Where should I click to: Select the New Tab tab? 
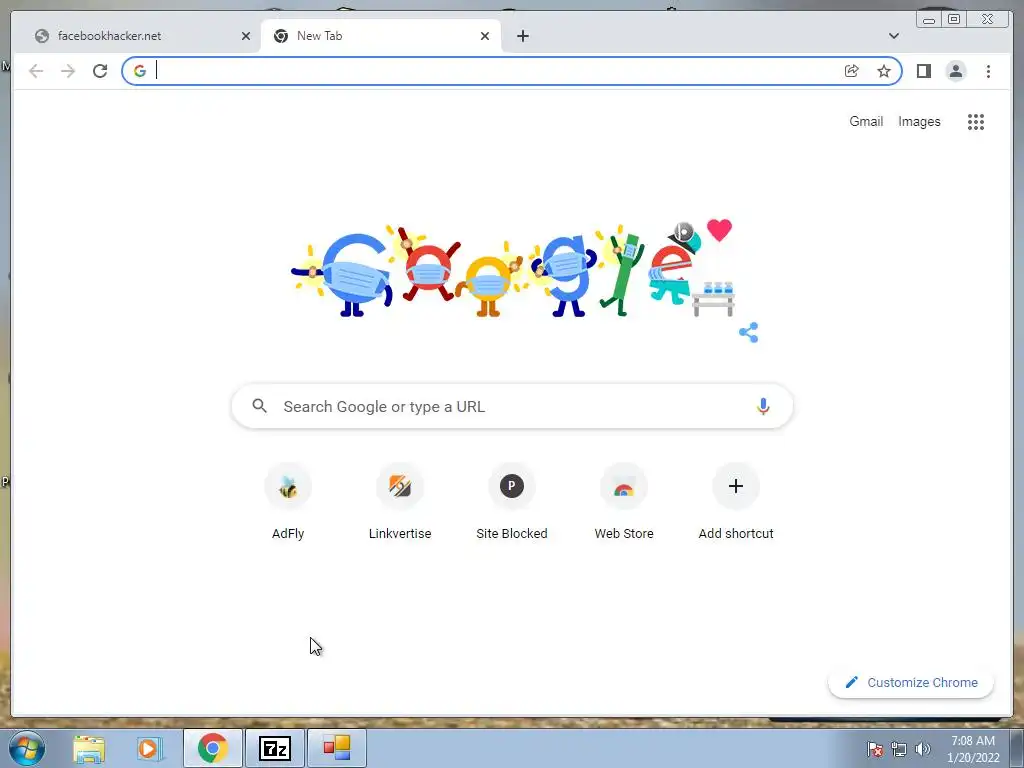[x=381, y=36]
